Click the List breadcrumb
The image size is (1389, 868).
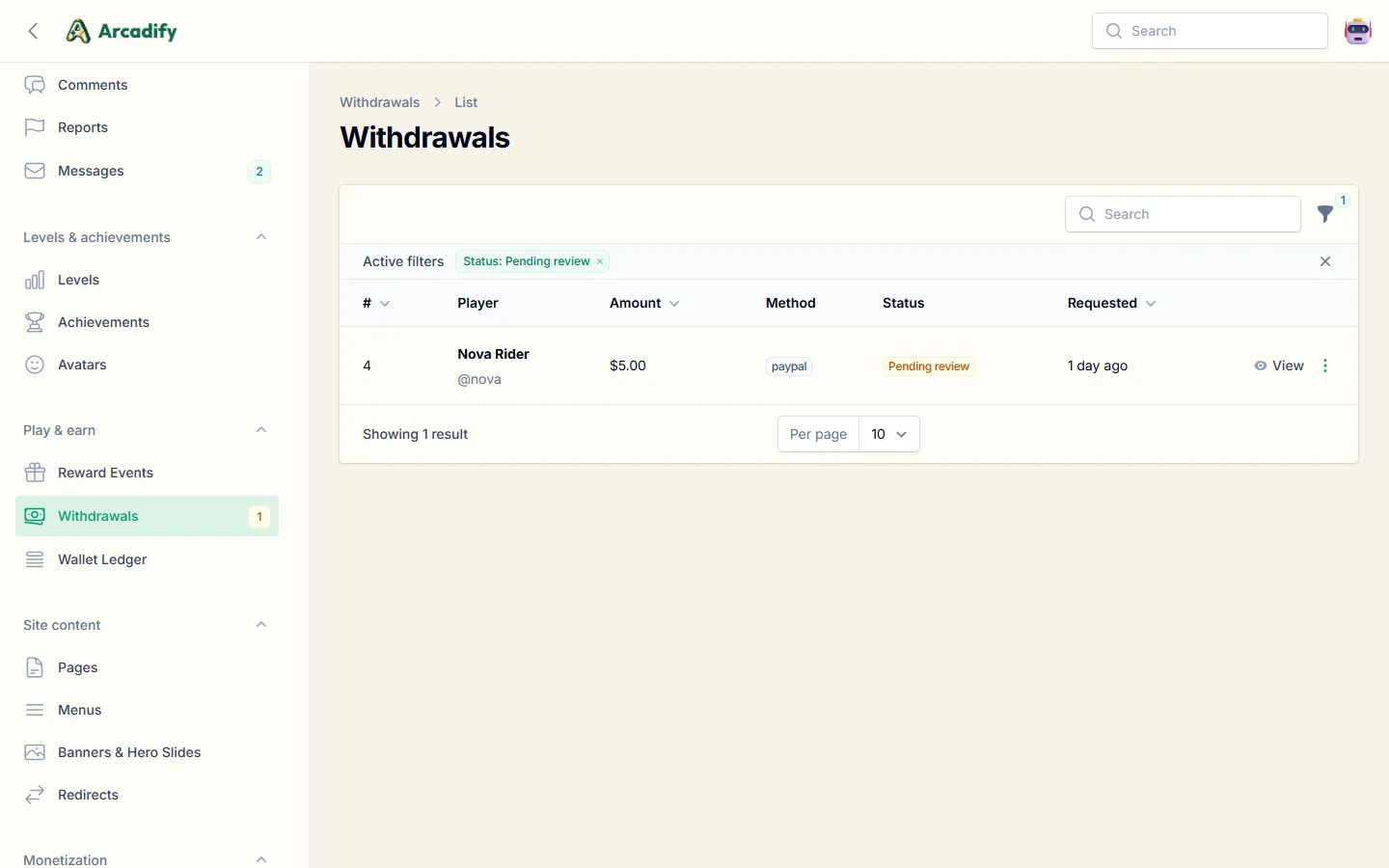466,102
